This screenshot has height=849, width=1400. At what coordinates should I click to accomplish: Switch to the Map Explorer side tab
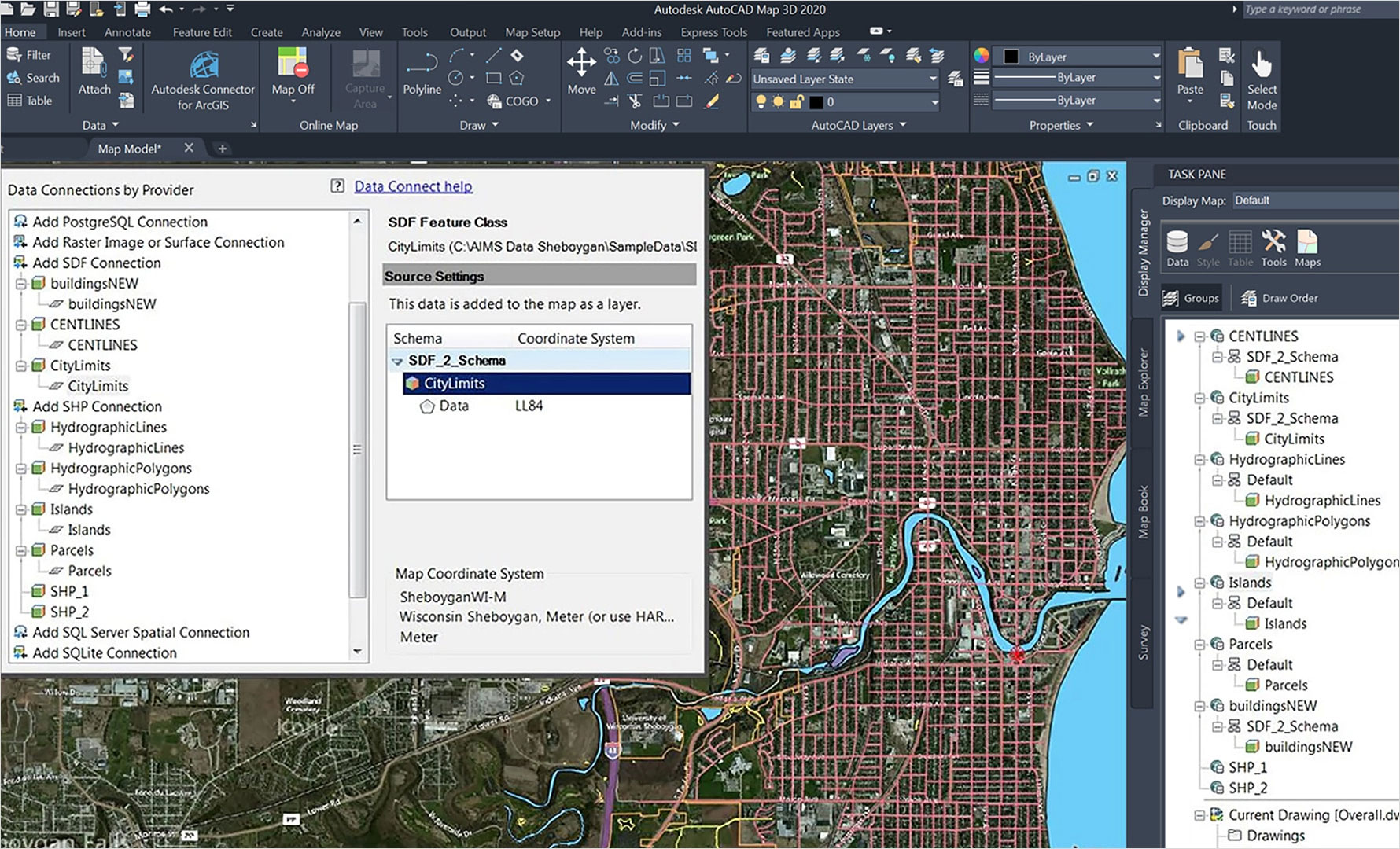point(1143,382)
